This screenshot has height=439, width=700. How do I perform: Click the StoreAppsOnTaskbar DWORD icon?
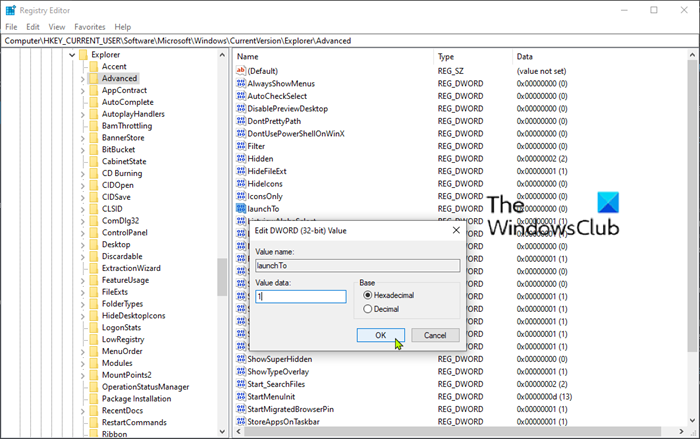click(241, 422)
